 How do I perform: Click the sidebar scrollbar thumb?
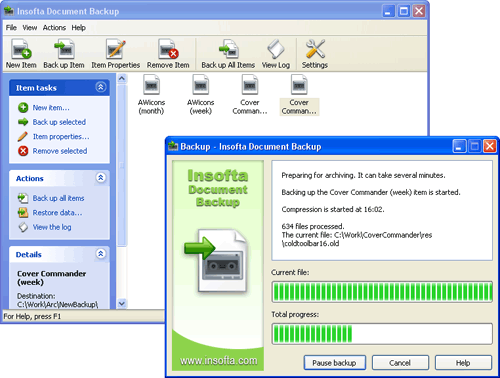(122, 166)
